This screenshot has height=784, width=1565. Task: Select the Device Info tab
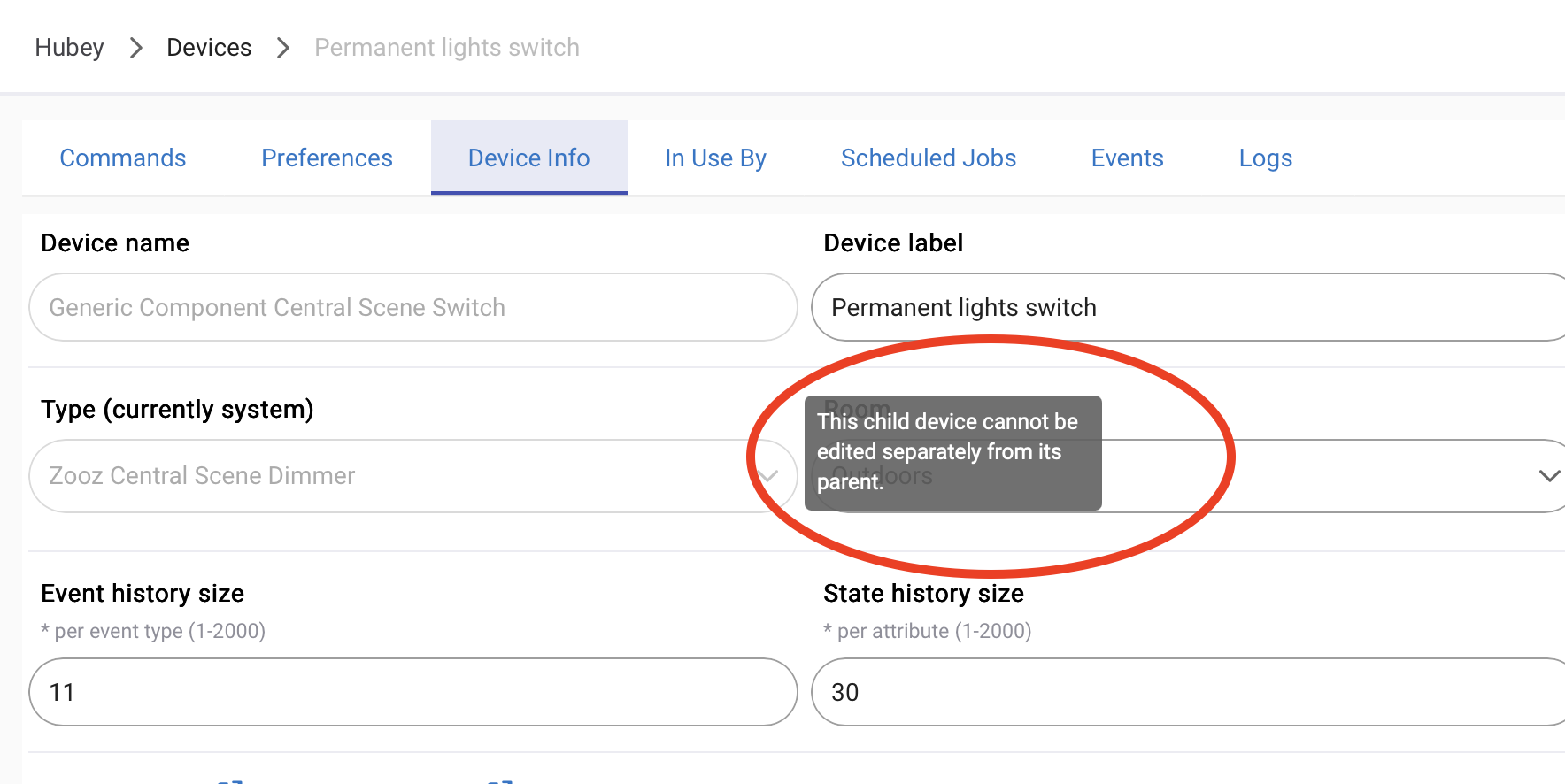[x=528, y=158]
